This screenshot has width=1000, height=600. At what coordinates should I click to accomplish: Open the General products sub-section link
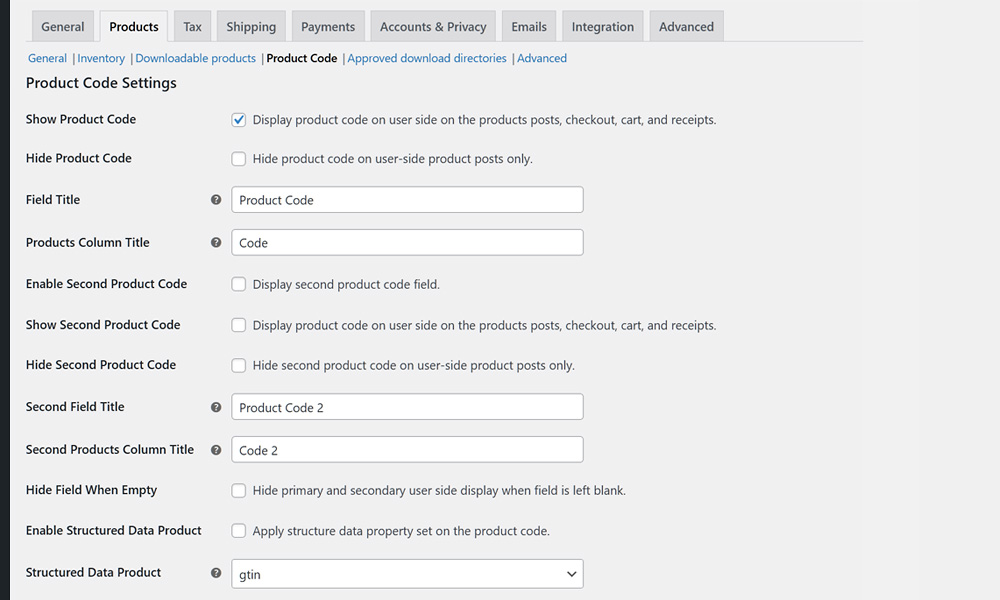click(x=47, y=58)
